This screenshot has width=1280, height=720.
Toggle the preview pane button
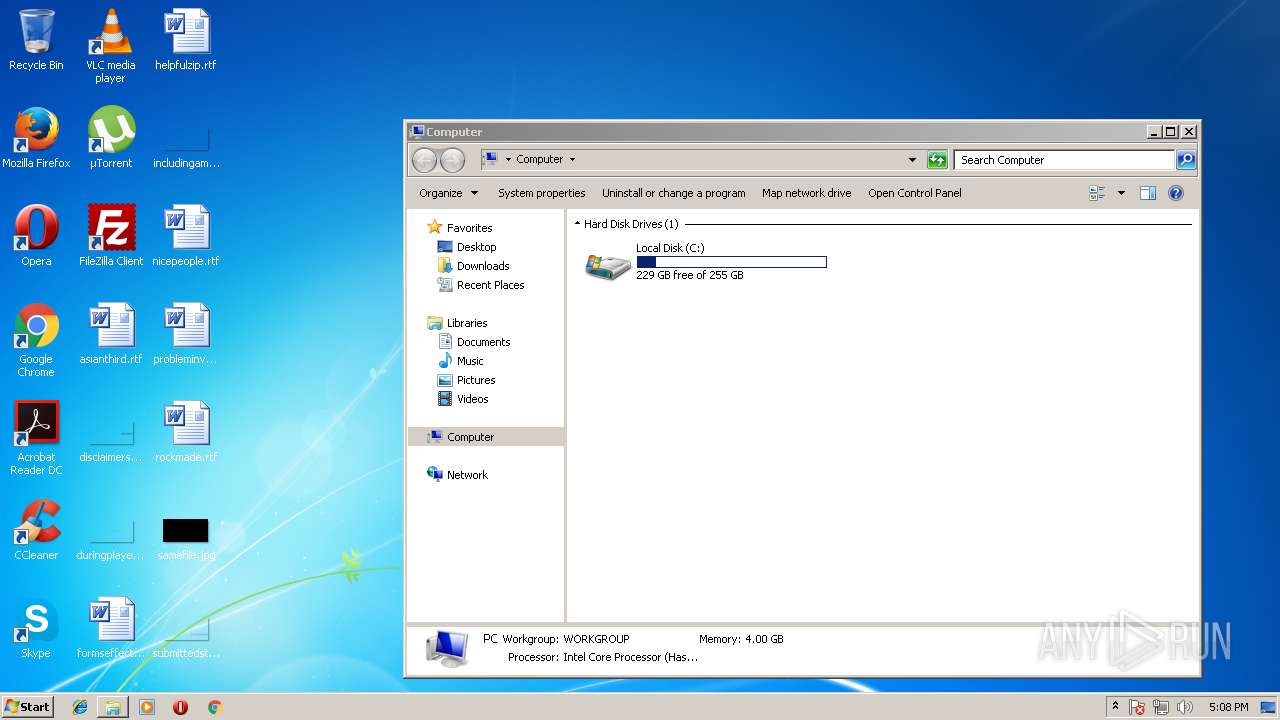pyautogui.click(x=1148, y=193)
